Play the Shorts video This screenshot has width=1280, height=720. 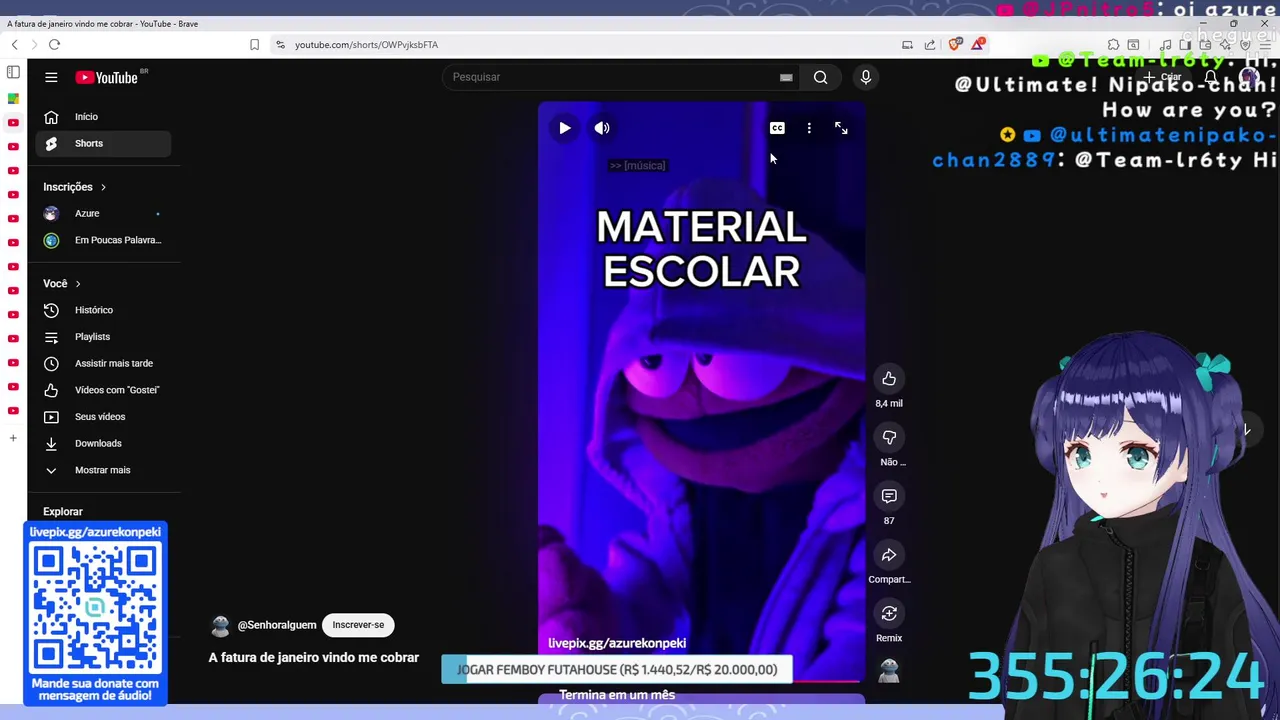tap(565, 128)
